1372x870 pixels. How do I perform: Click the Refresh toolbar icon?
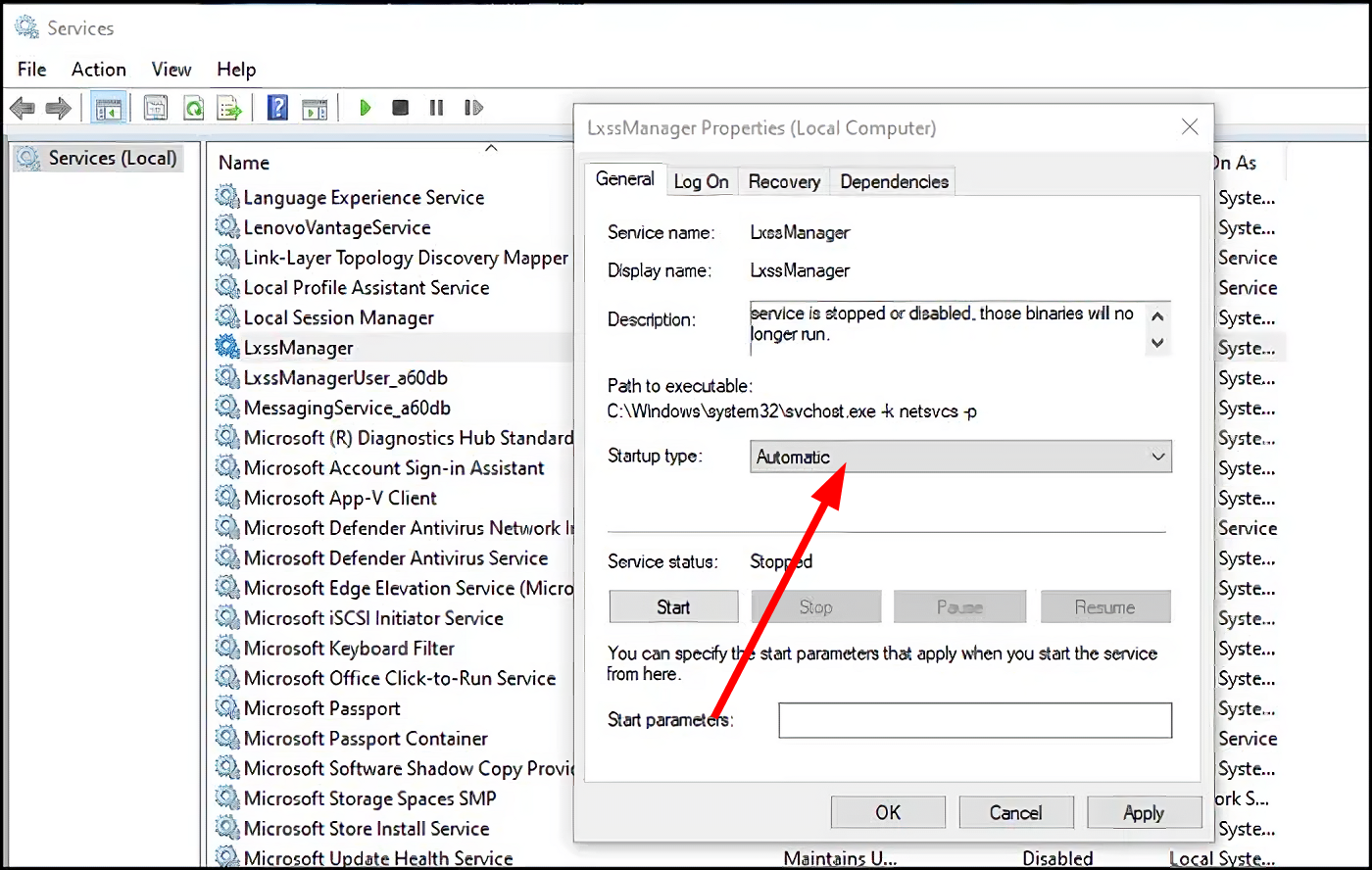click(193, 108)
